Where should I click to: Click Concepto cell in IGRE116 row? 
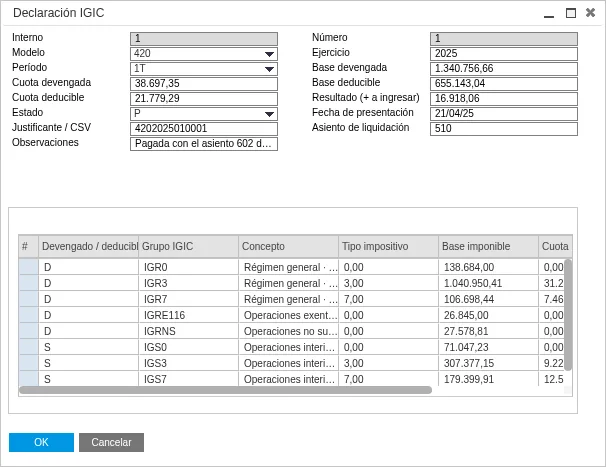coord(289,315)
